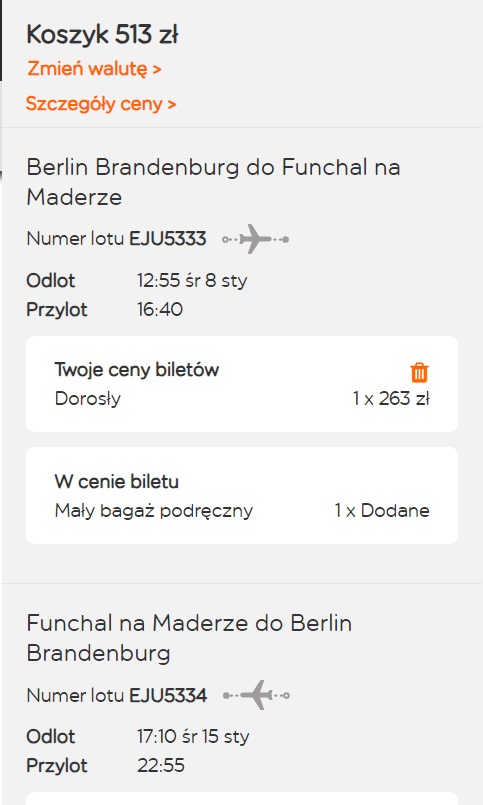This screenshot has width=483, height=805.
Task: Open the Zmień walutę link
Action: pos(94,68)
